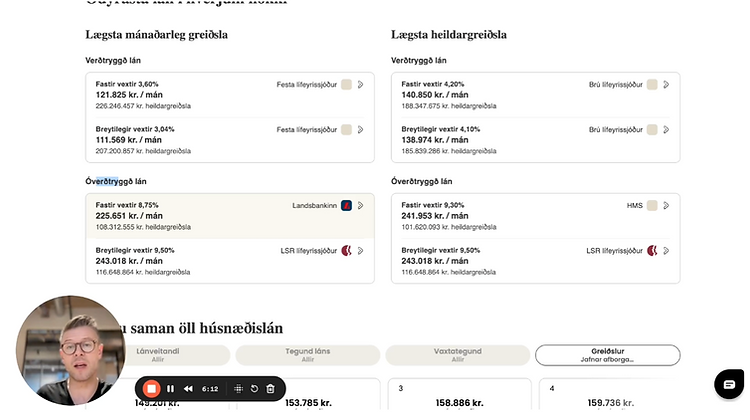
Task: Click the HMS logo icon
Action: click(x=652, y=206)
